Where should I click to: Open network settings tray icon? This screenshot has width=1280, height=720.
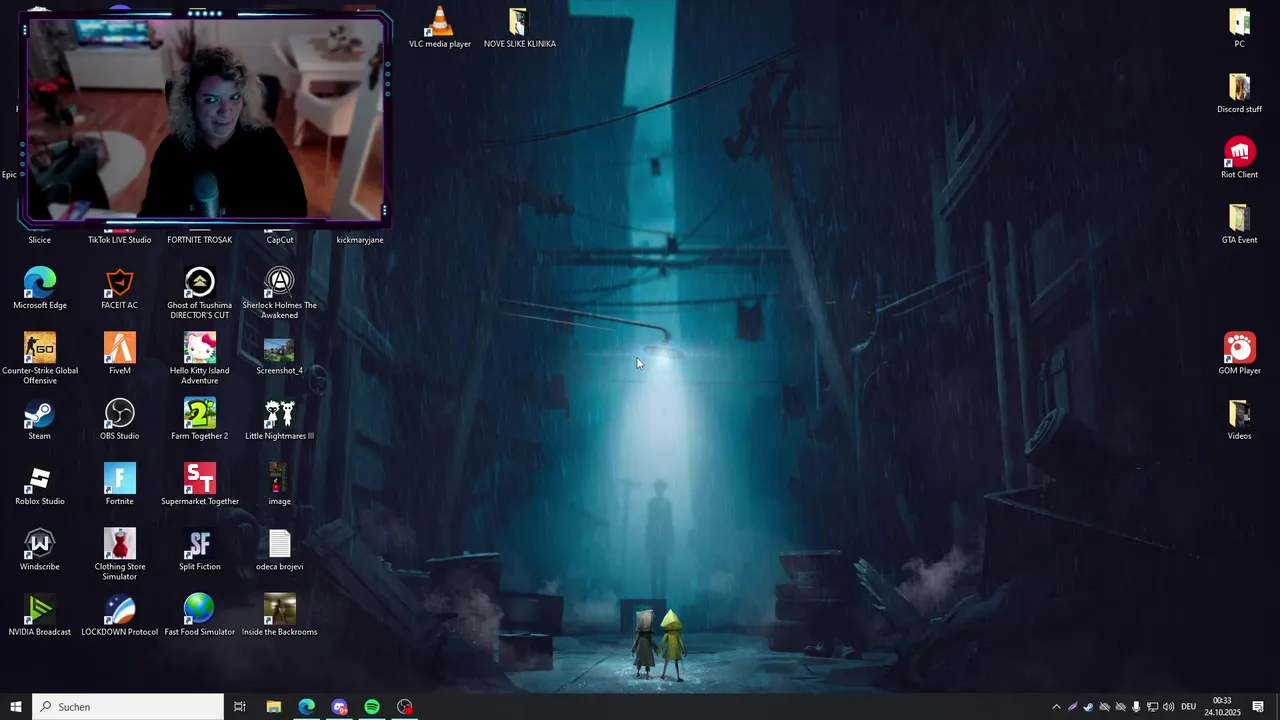pyautogui.click(x=1152, y=707)
